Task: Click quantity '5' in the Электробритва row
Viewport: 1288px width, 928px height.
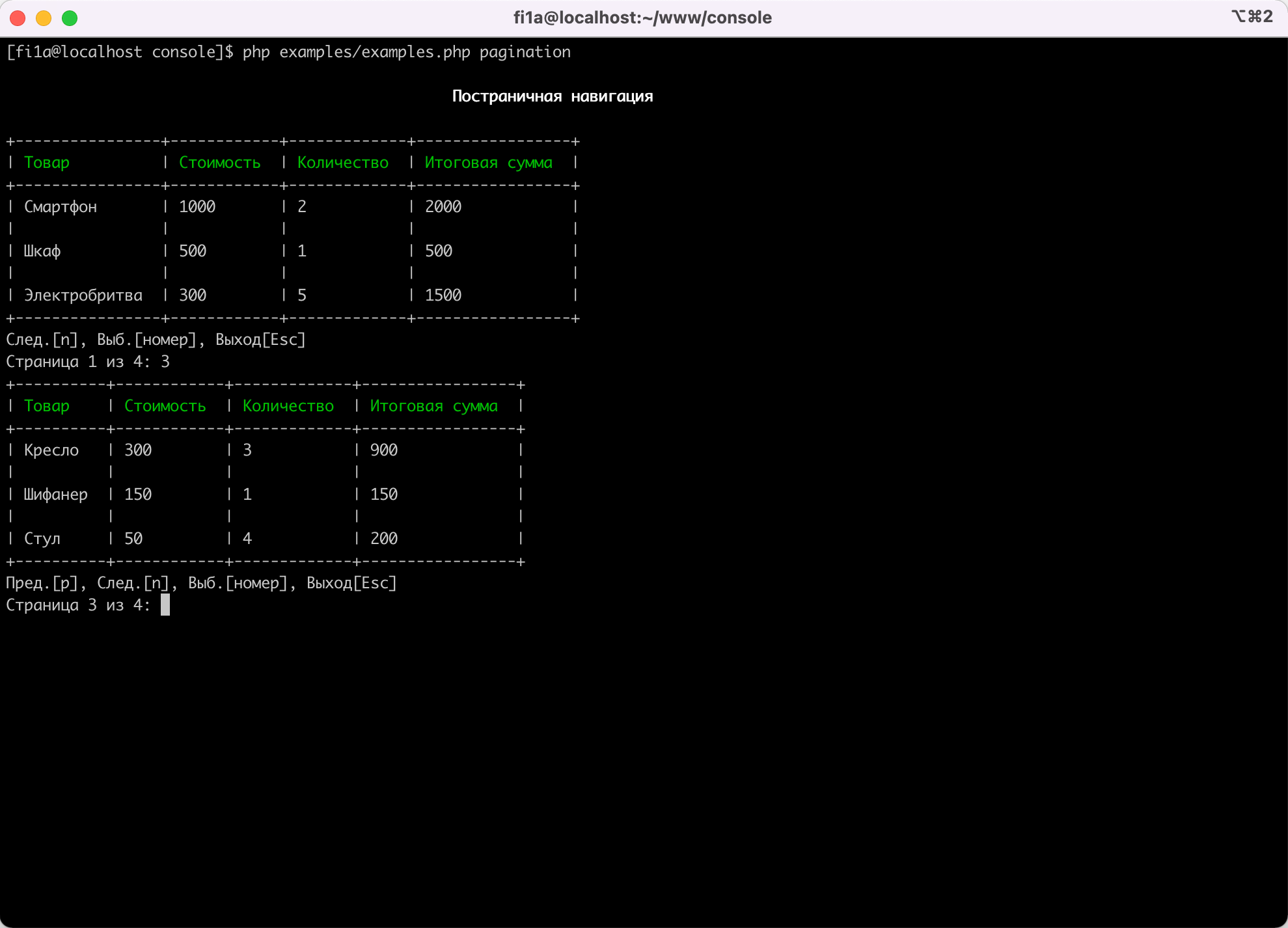Action: [302, 295]
